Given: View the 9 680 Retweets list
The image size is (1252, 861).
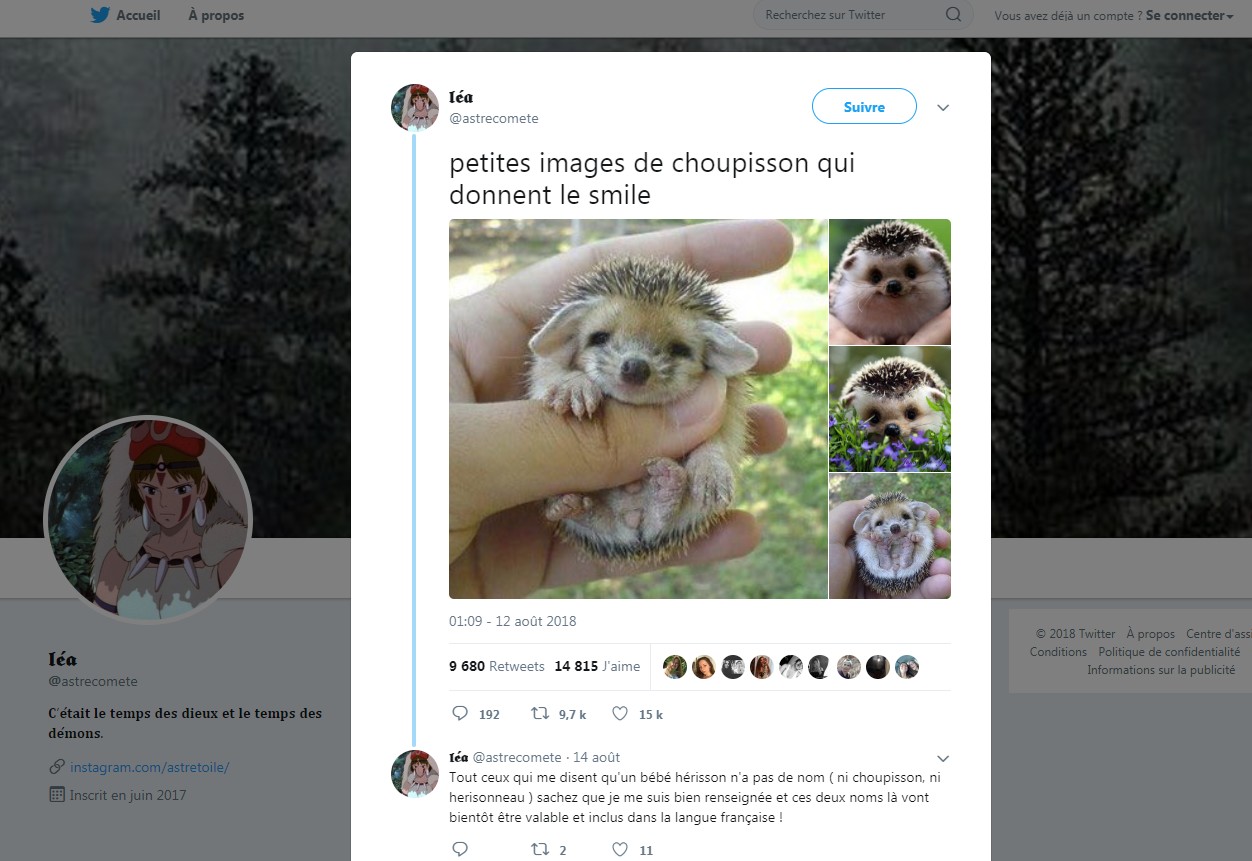Looking at the screenshot, I should (496, 666).
